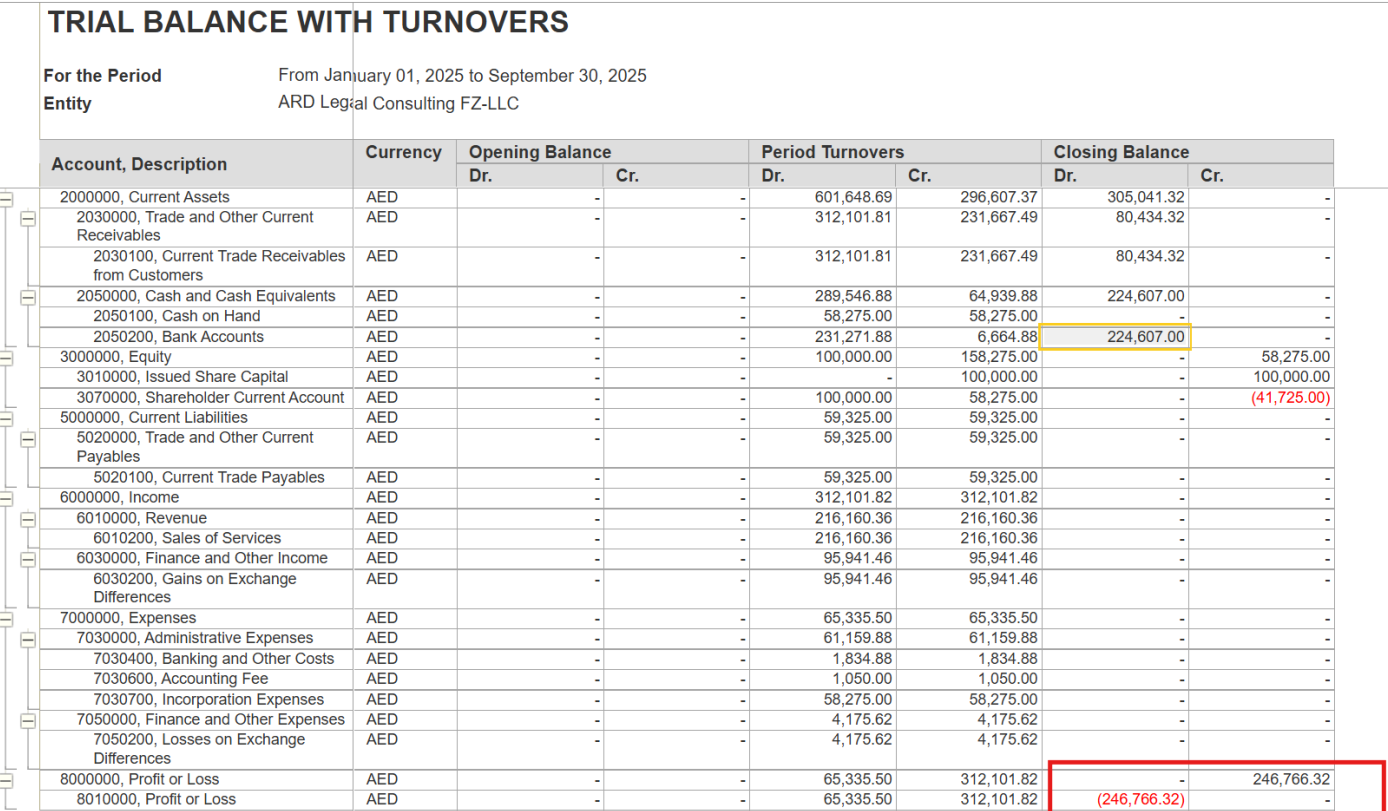Screen dimensions: 1388x811
Task: Click the Closing Balance column header
Action: click(x=1121, y=152)
